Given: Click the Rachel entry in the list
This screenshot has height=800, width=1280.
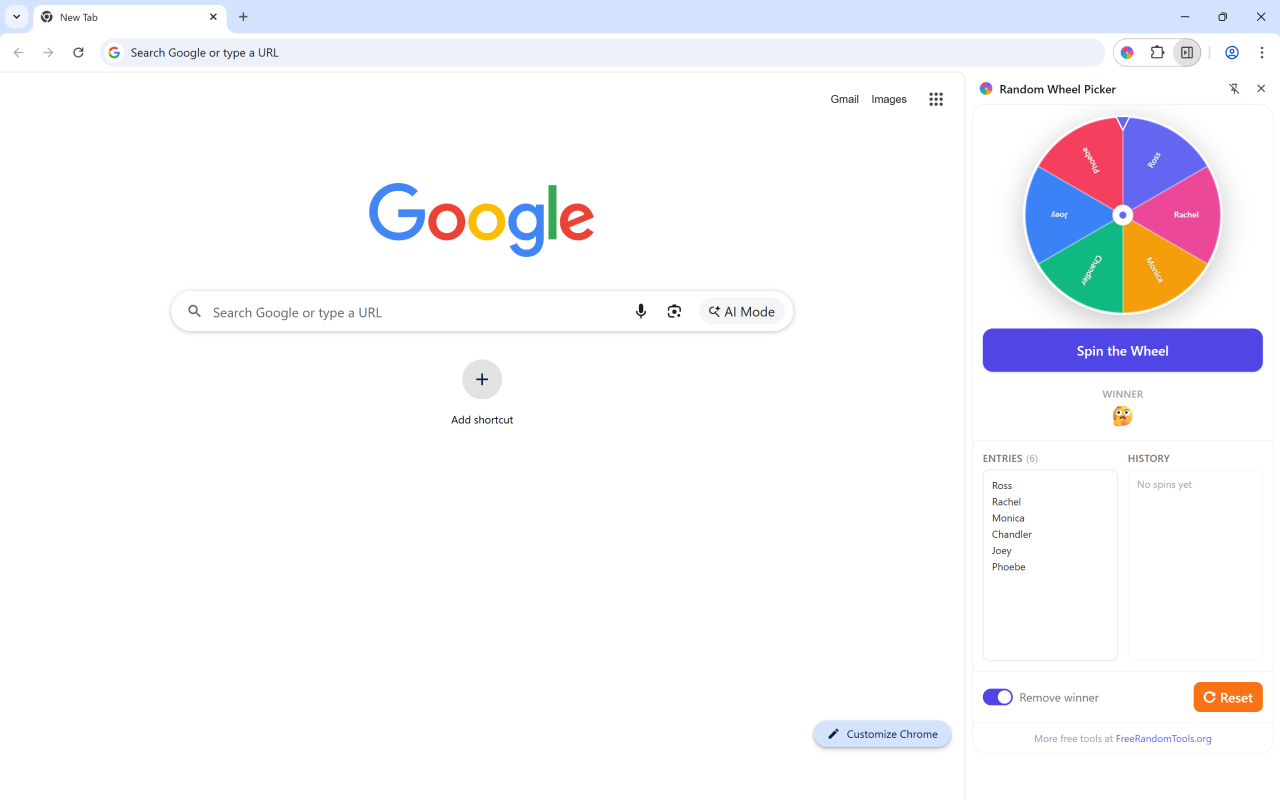Looking at the screenshot, I should (x=1006, y=502).
